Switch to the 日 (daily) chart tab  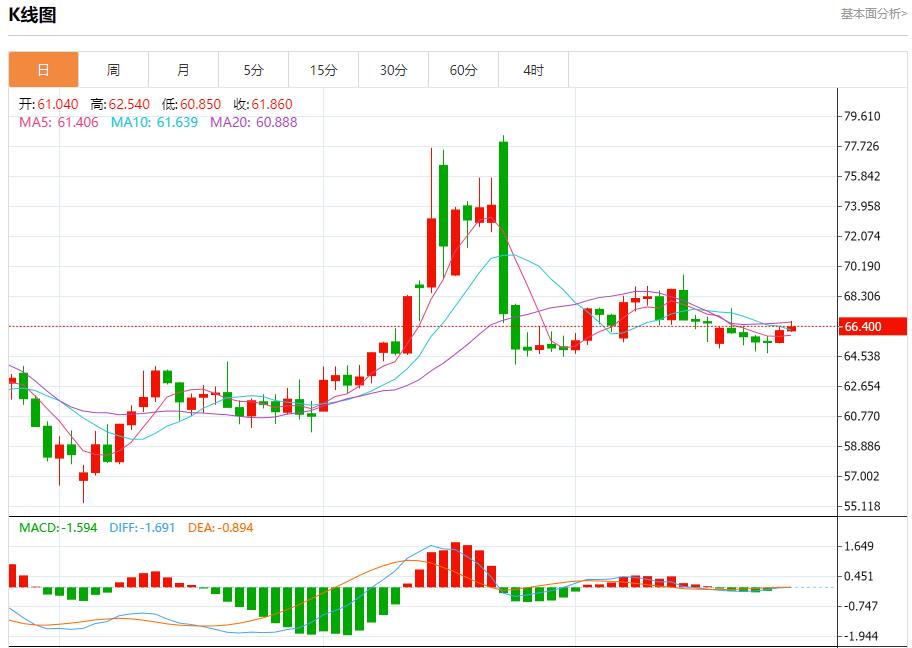click(x=42, y=69)
